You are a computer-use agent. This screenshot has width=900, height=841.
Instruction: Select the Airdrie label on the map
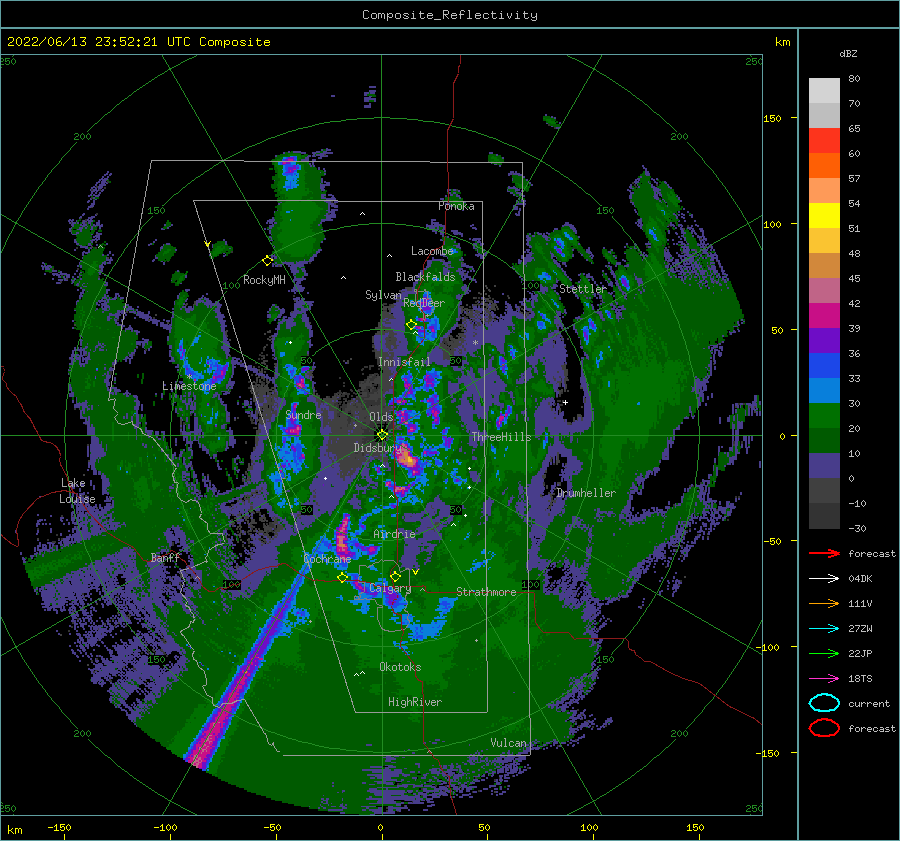(x=394, y=534)
